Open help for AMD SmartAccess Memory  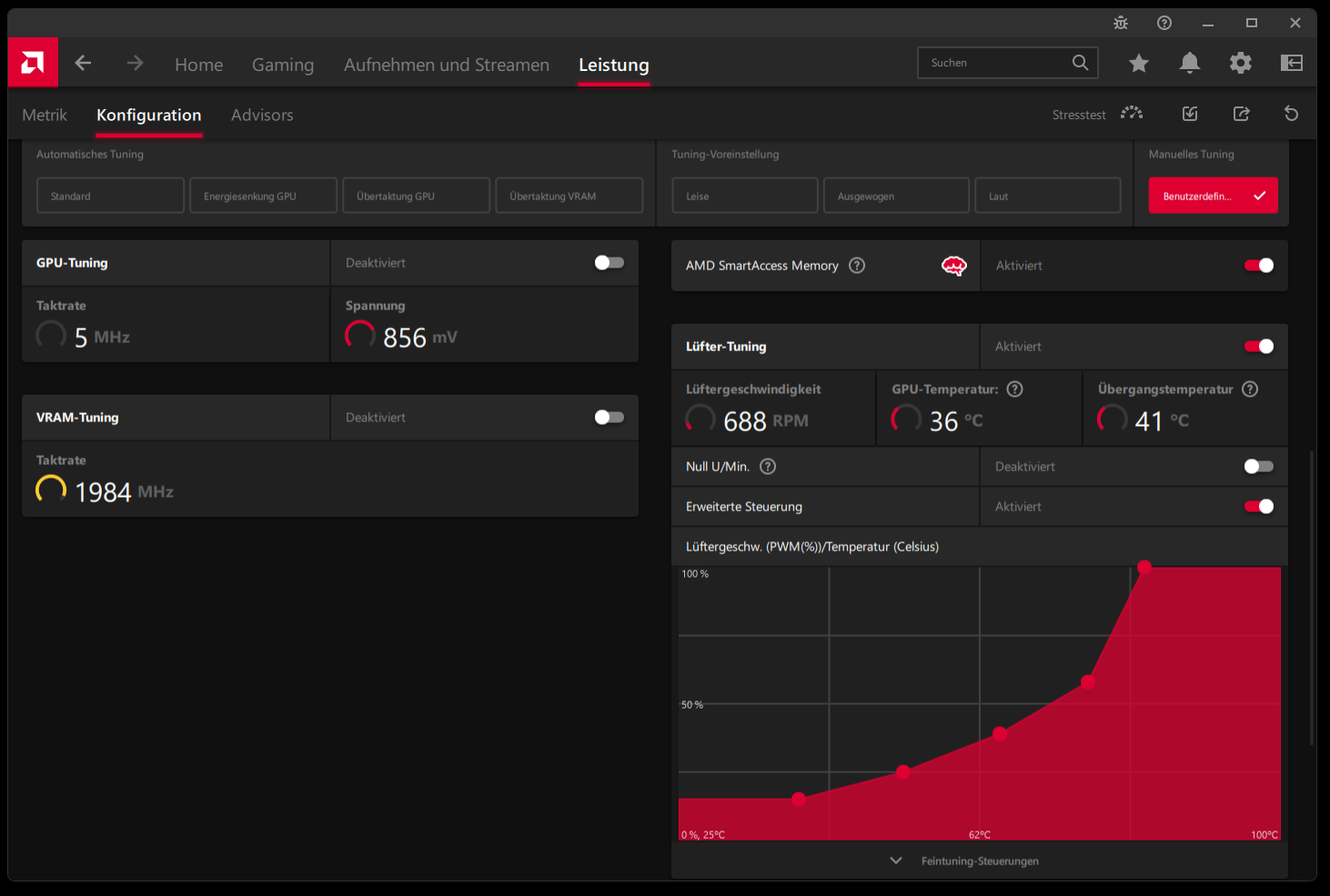click(x=857, y=266)
